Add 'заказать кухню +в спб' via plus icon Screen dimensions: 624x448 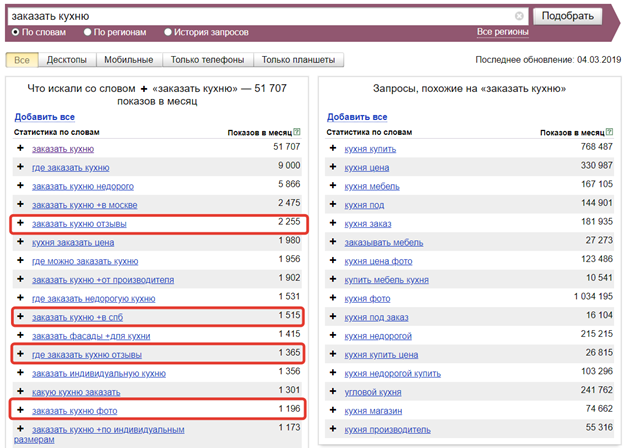(x=20, y=316)
